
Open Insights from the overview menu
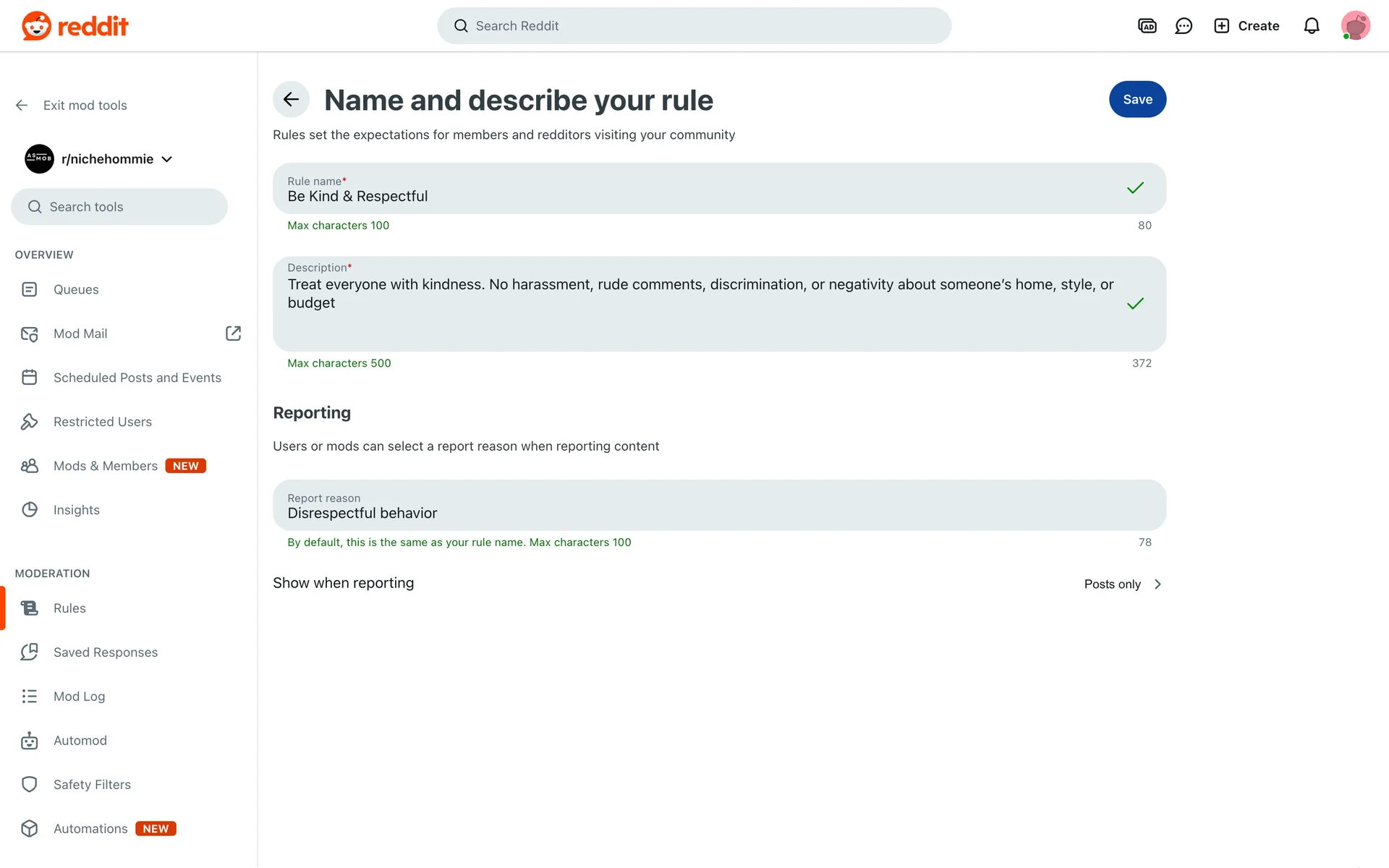click(77, 510)
